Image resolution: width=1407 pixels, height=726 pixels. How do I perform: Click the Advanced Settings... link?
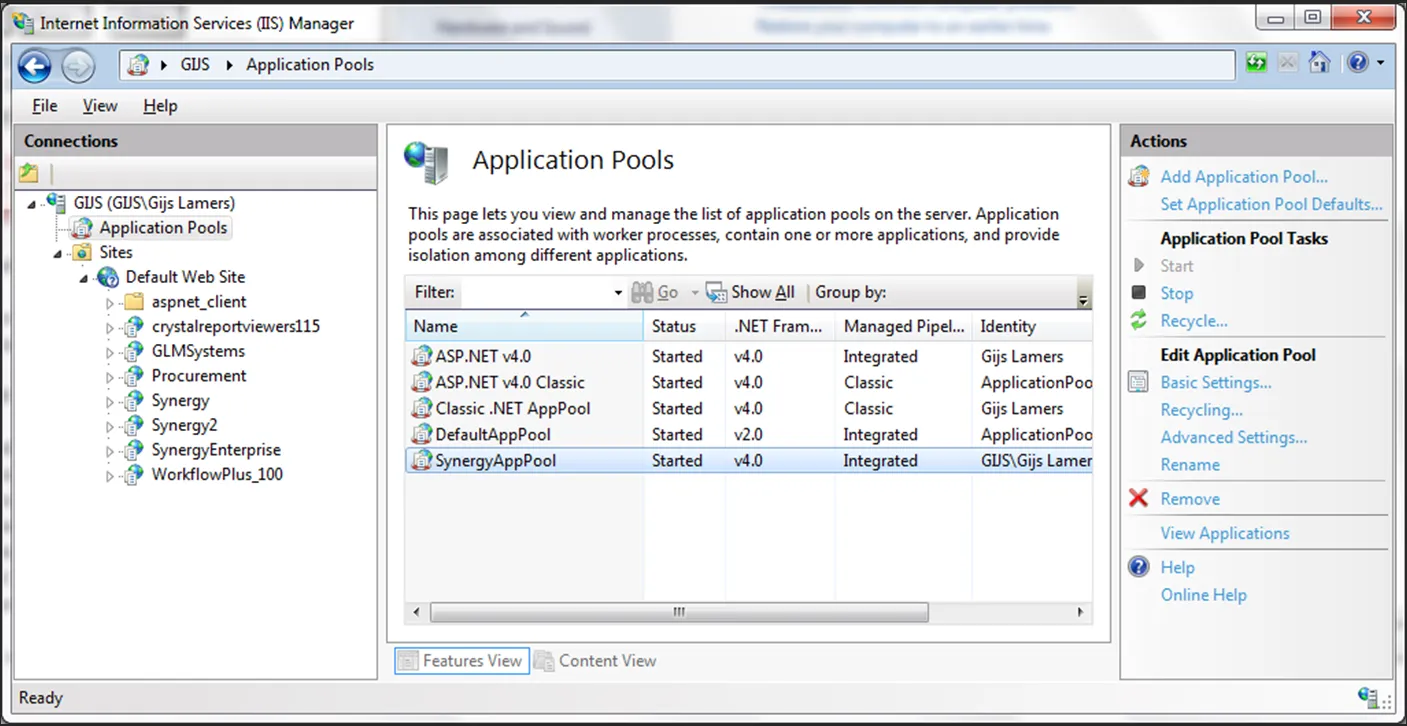(x=1233, y=437)
